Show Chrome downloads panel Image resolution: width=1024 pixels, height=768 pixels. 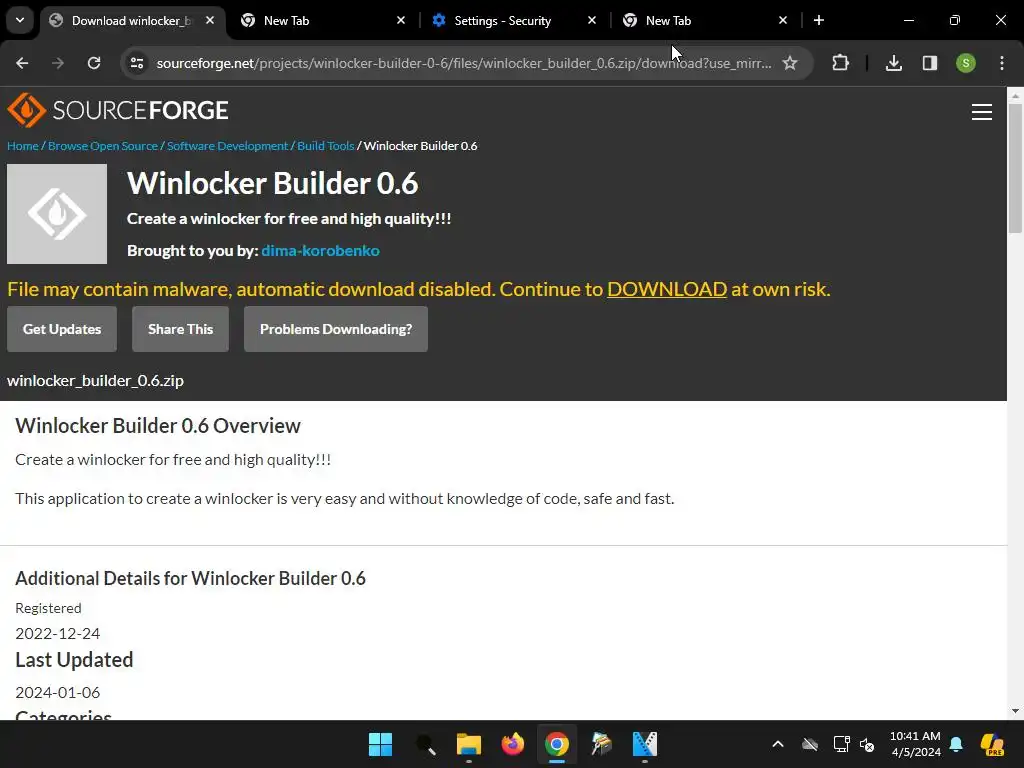coord(894,63)
